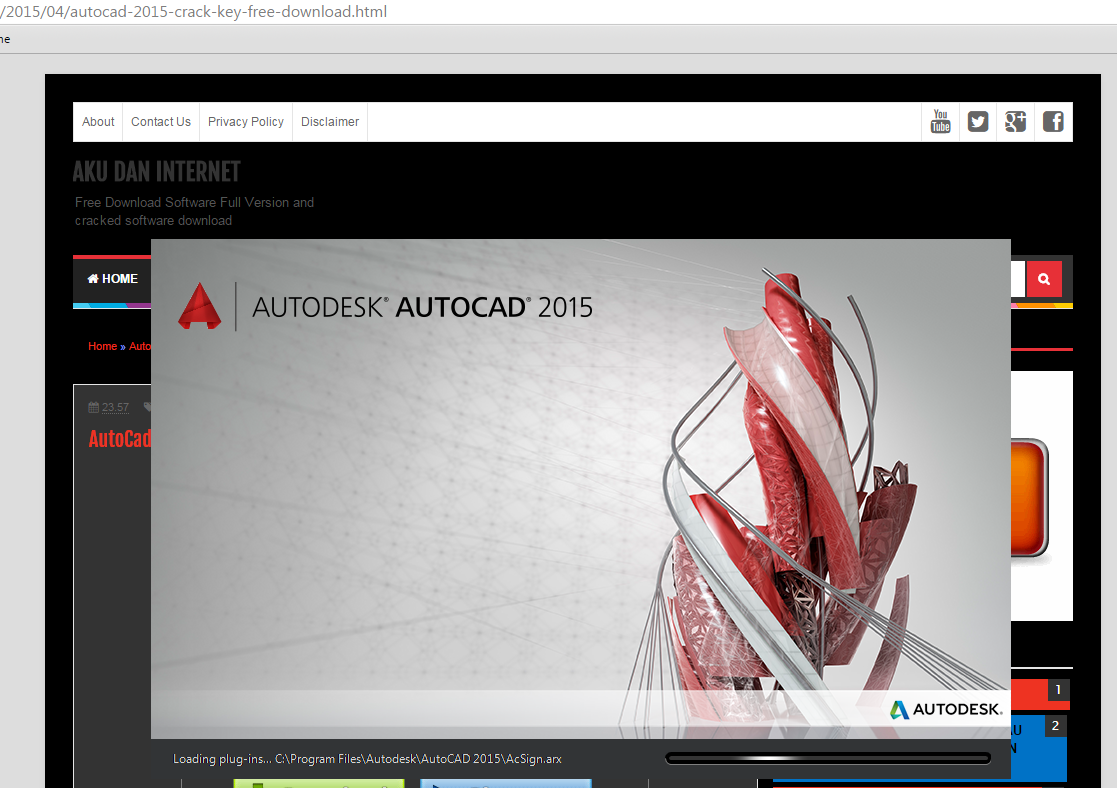This screenshot has width=1117, height=788.
Task: Click the AutoCAD 2015 splash screen image
Action: (x=581, y=489)
